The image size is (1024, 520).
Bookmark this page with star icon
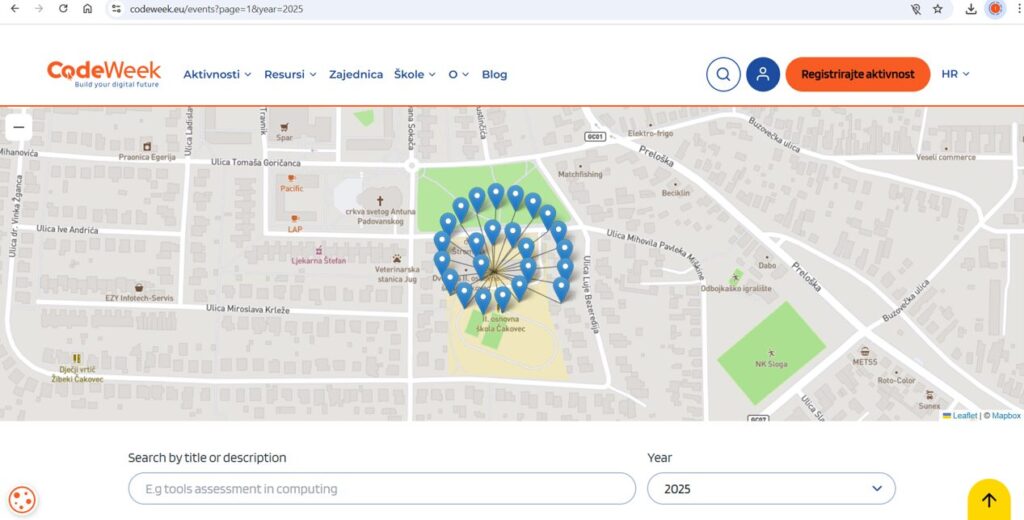click(x=938, y=9)
